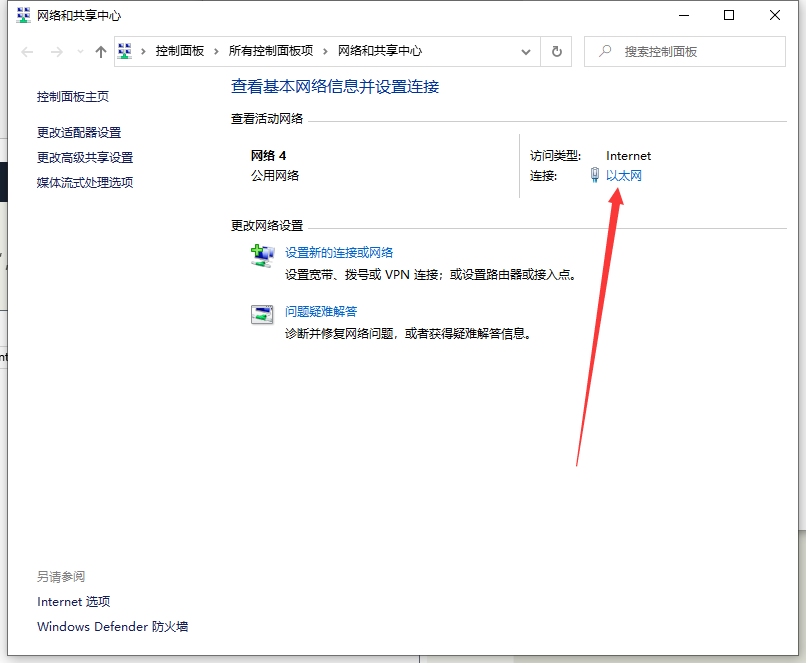Open the recent locations dropdown arrow
This screenshot has height=663, width=806.
[80, 52]
